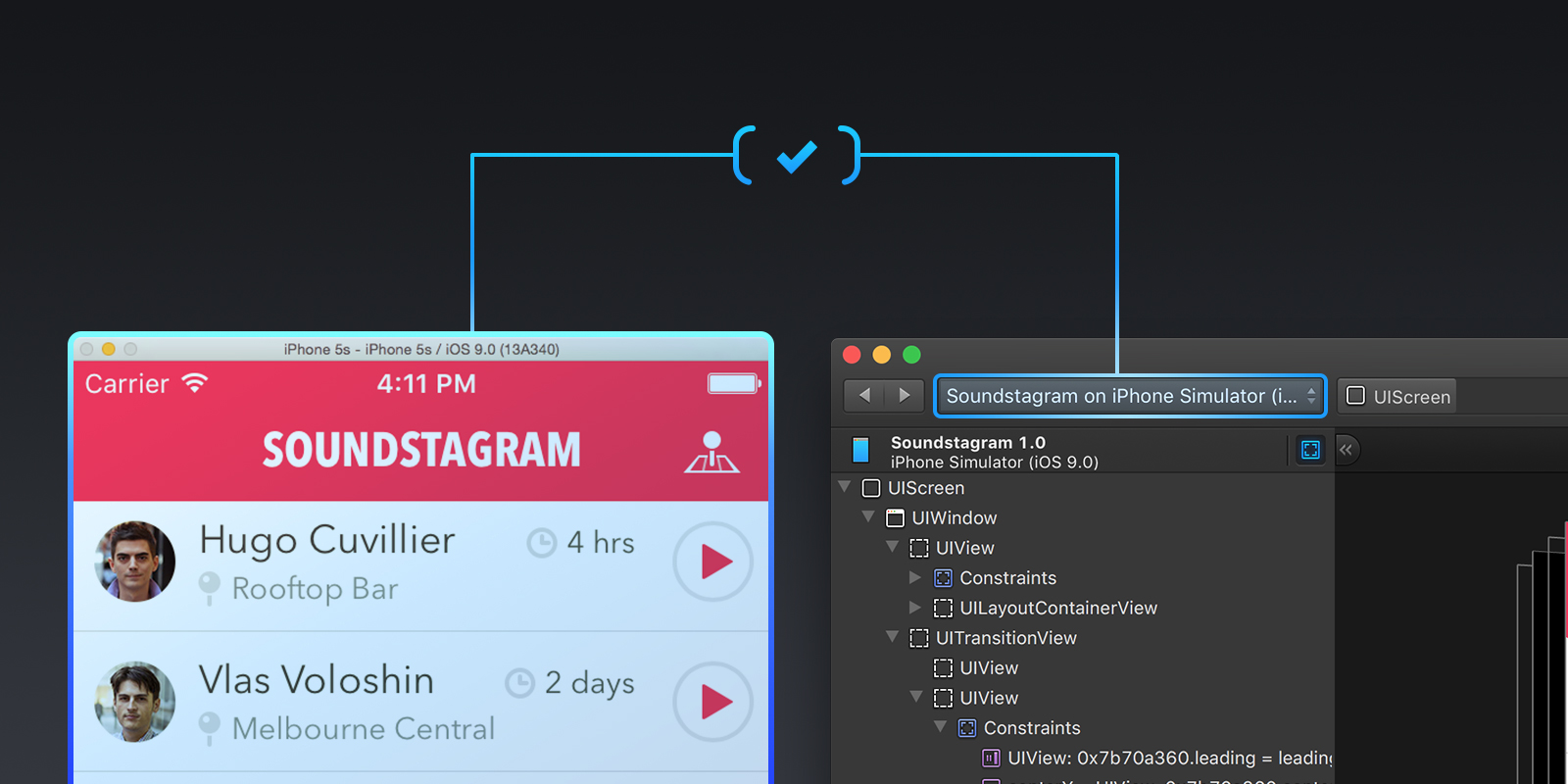Click the clock icon beside 4 hrs
This screenshot has height=784, width=1568.
coord(542,543)
